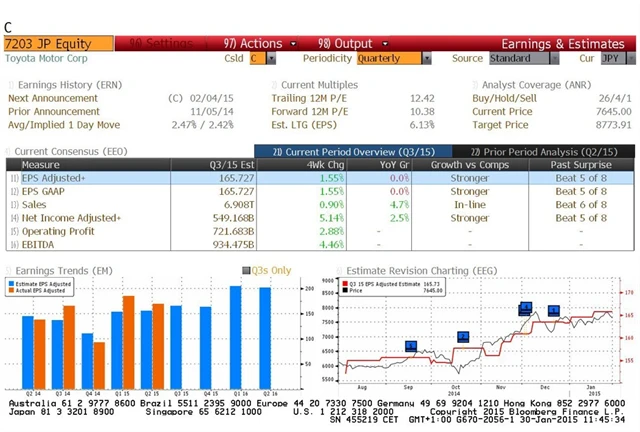Open Current Consensus (EEO) section

71,151
